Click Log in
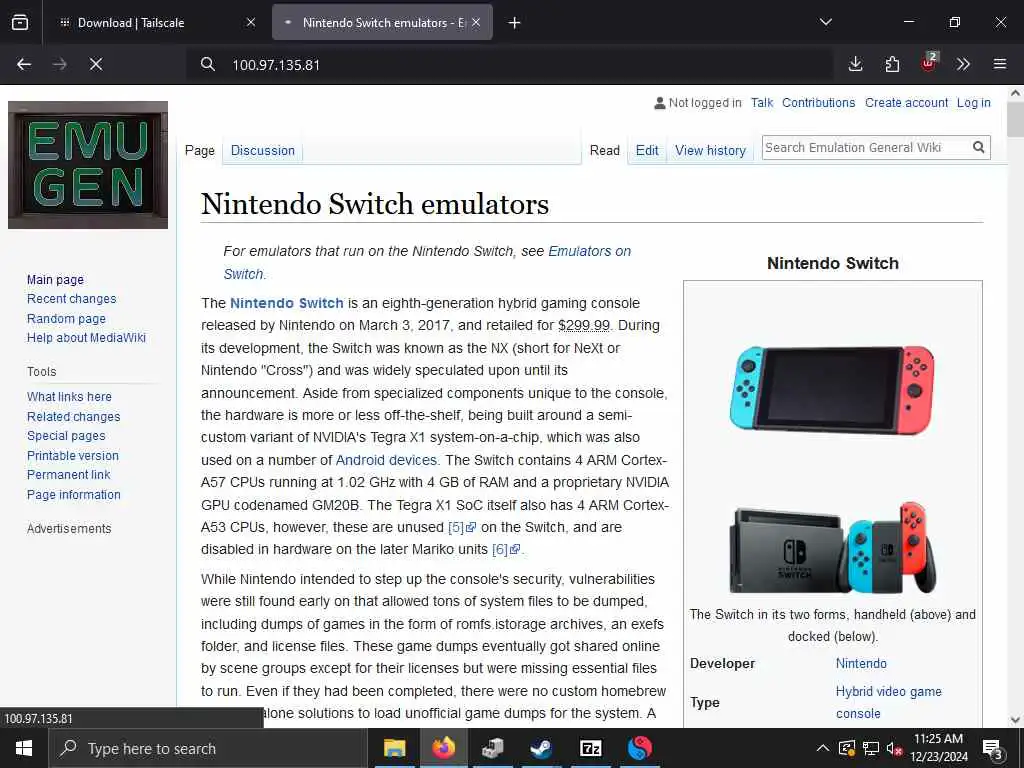 coord(974,103)
